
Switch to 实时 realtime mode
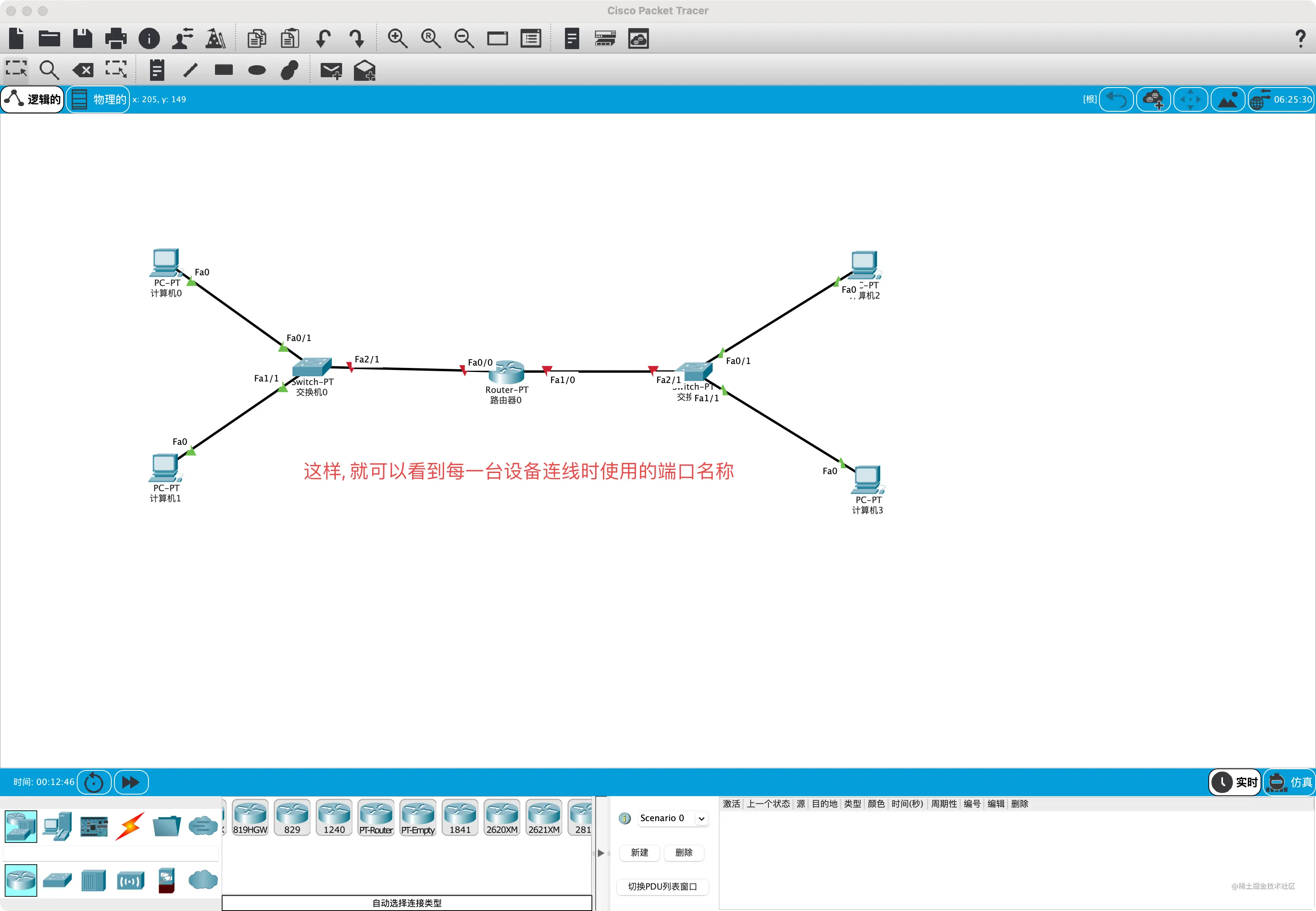1235,782
